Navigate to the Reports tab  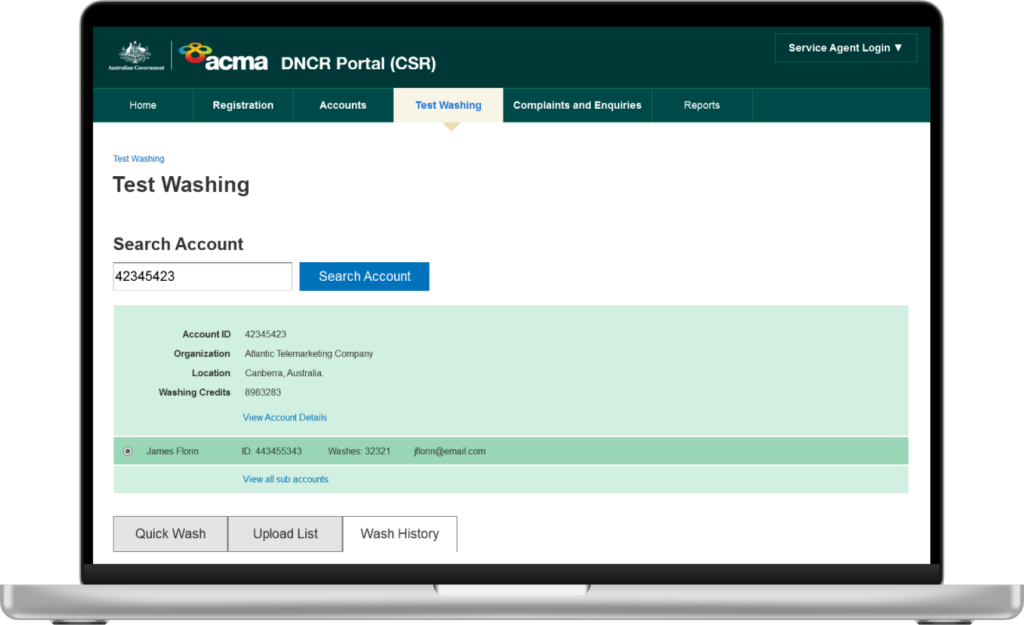(702, 105)
